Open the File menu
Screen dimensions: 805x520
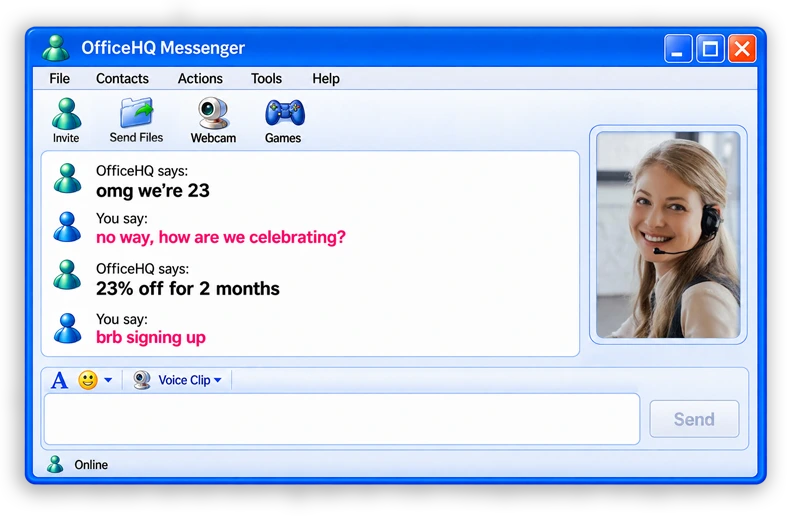click(60, 79)
